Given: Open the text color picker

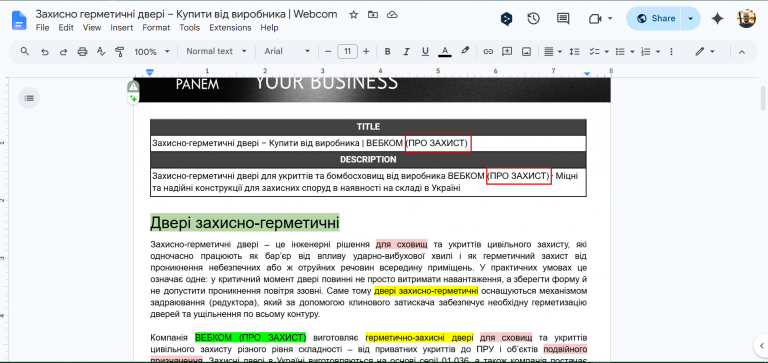Looking at the screenshot, I should coord(445,51).
